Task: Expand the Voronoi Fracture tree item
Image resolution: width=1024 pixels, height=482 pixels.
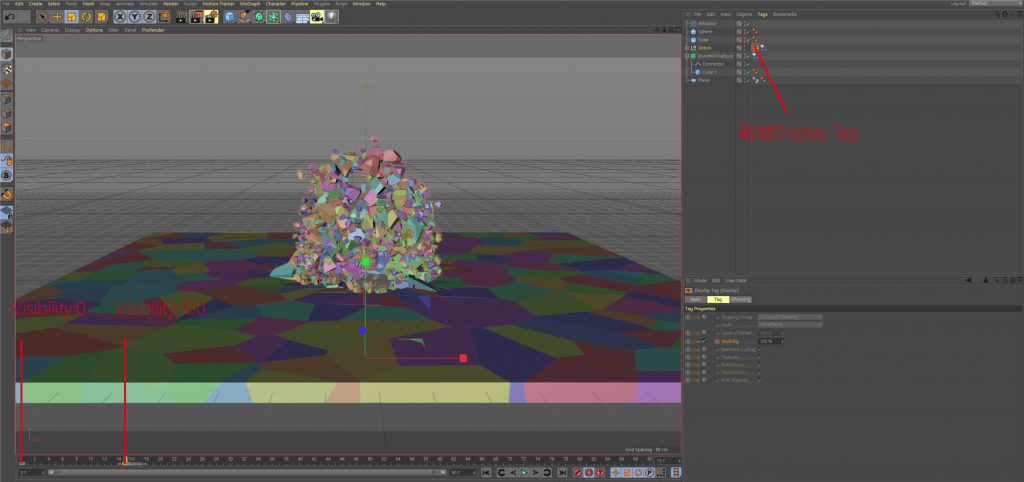Action: 687,56
